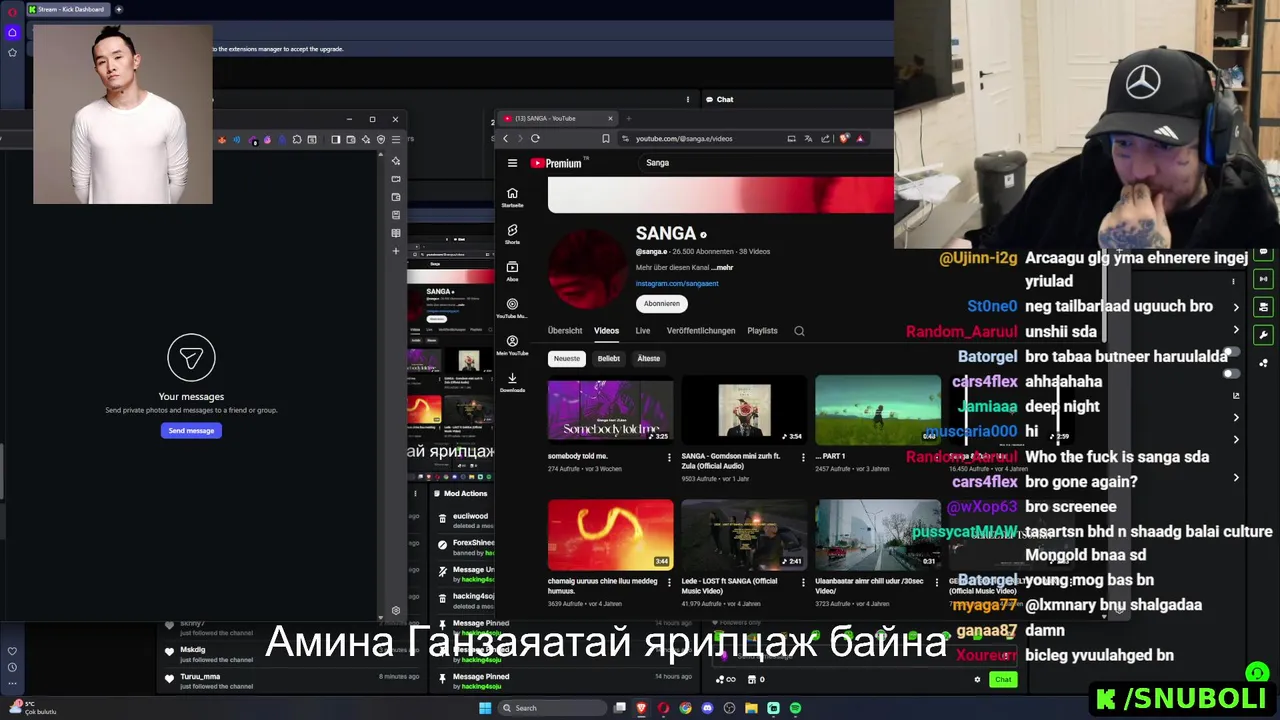Viewport: 1280px width, 720px height.
Task: Open Downloads in YouTube sidebar
Action: point(512,382)
